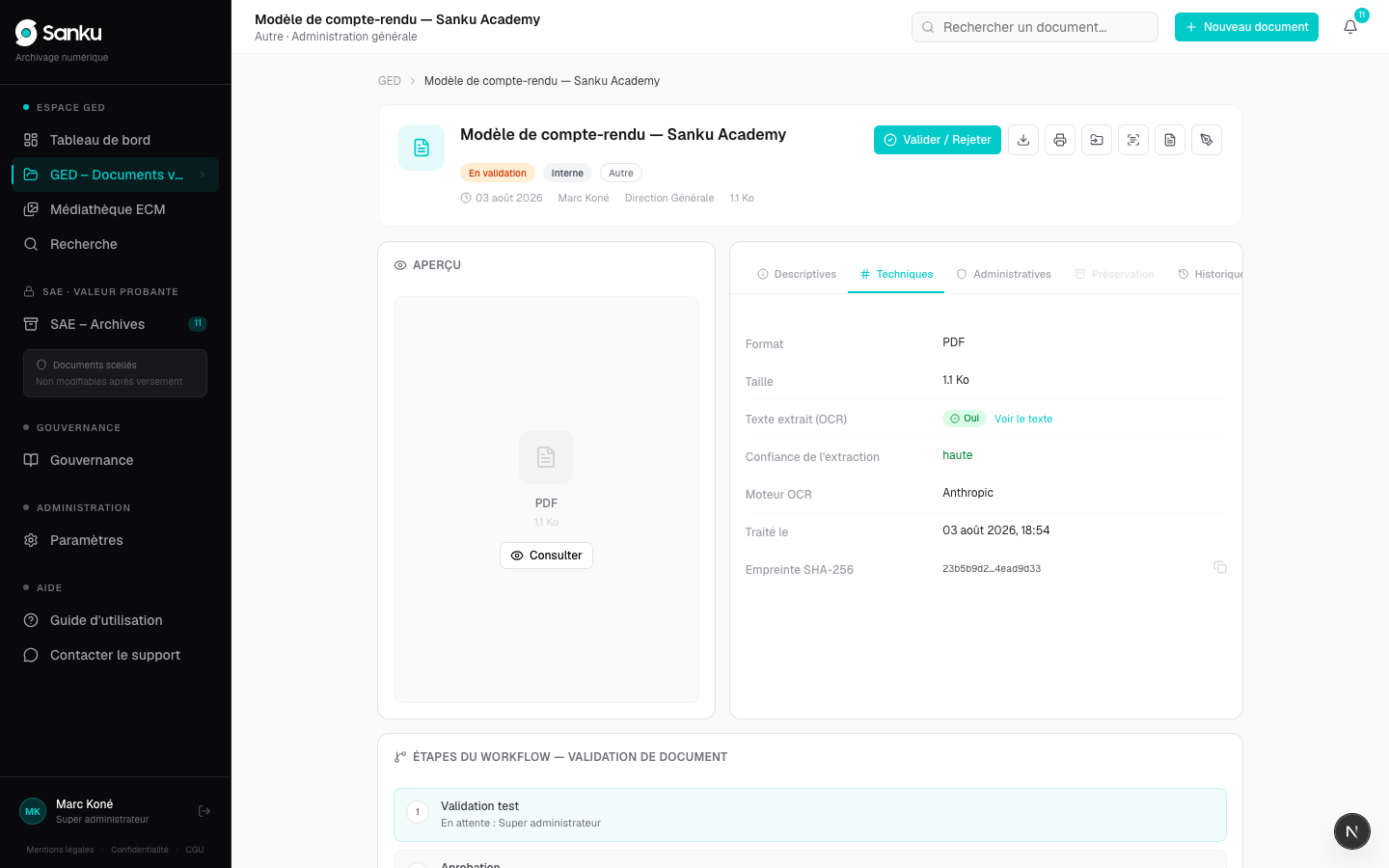Click the Direction Générale text under the title

click(669, 199)
